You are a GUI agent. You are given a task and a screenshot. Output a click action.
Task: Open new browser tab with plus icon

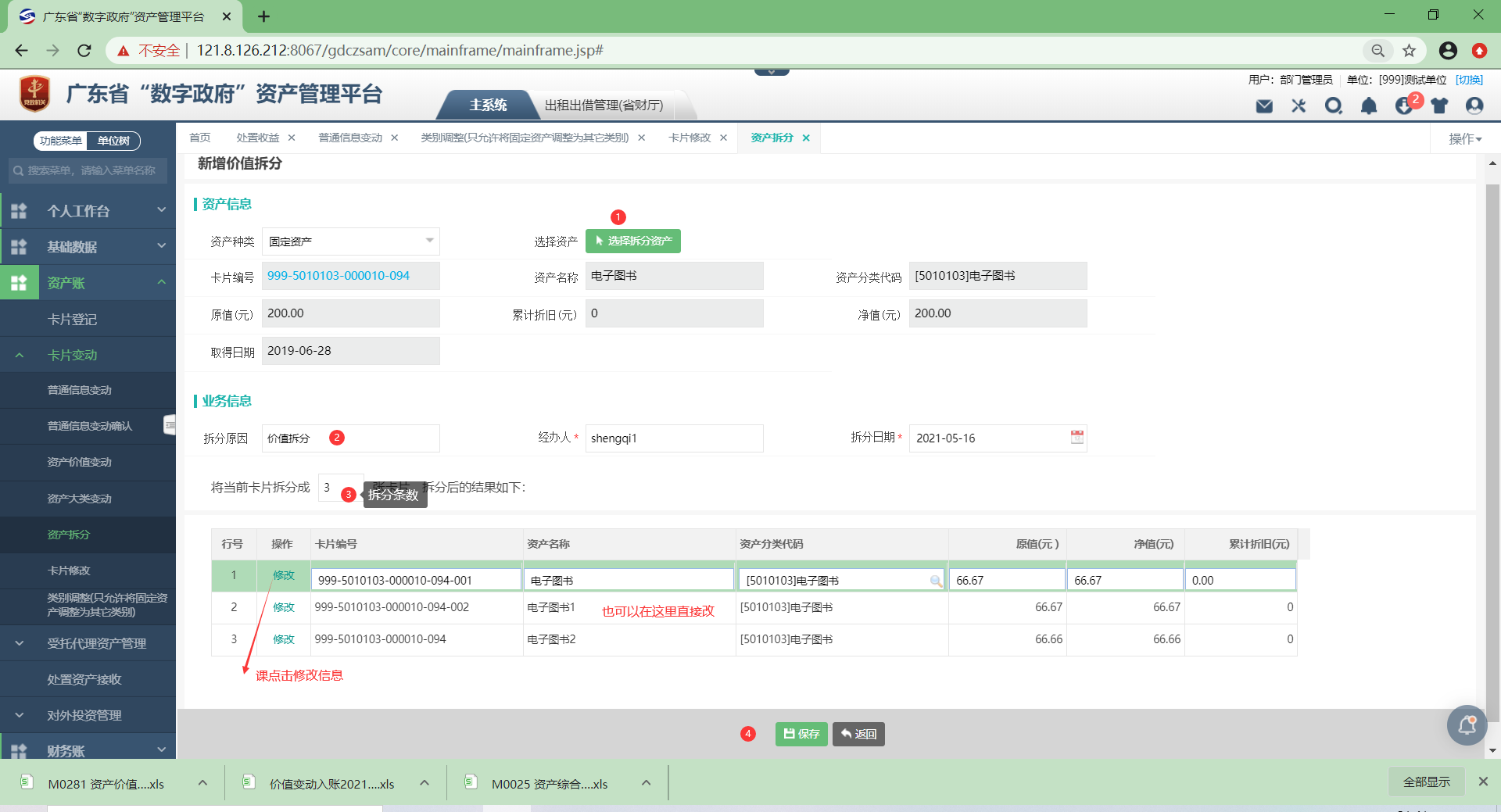(x=263, y=16)
